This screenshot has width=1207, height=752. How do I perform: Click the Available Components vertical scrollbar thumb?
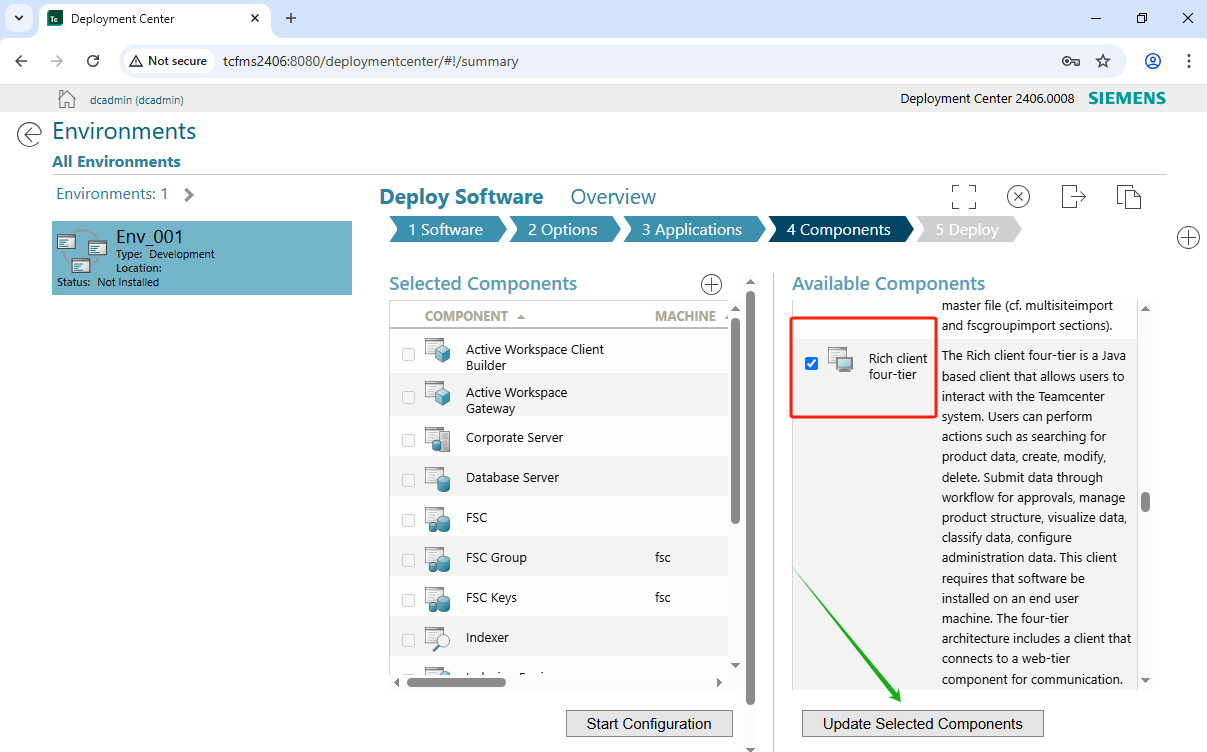[x=1146, y=502]
